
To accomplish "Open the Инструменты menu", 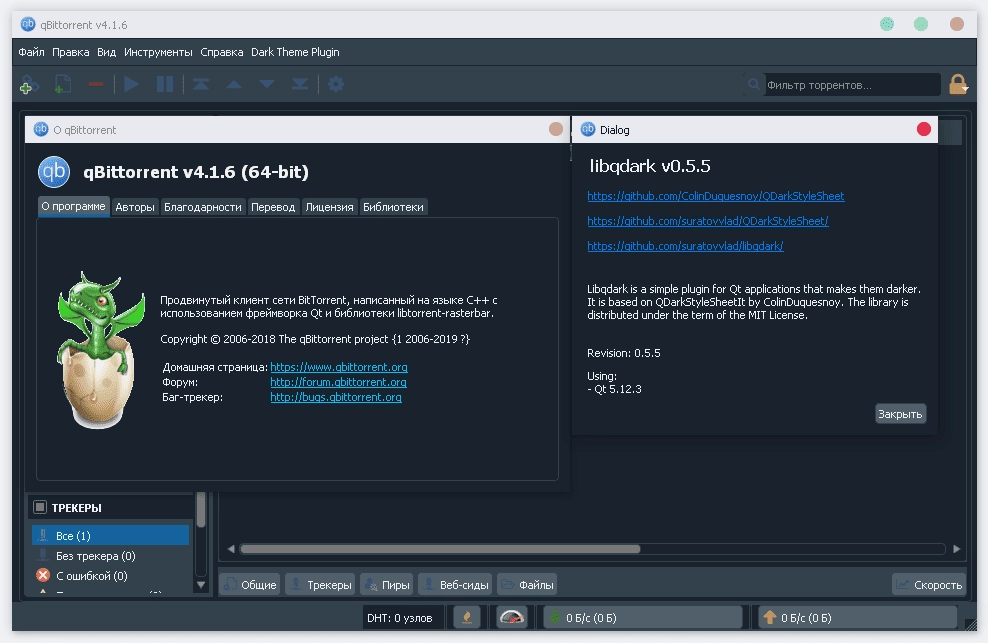I will [158, 52].
